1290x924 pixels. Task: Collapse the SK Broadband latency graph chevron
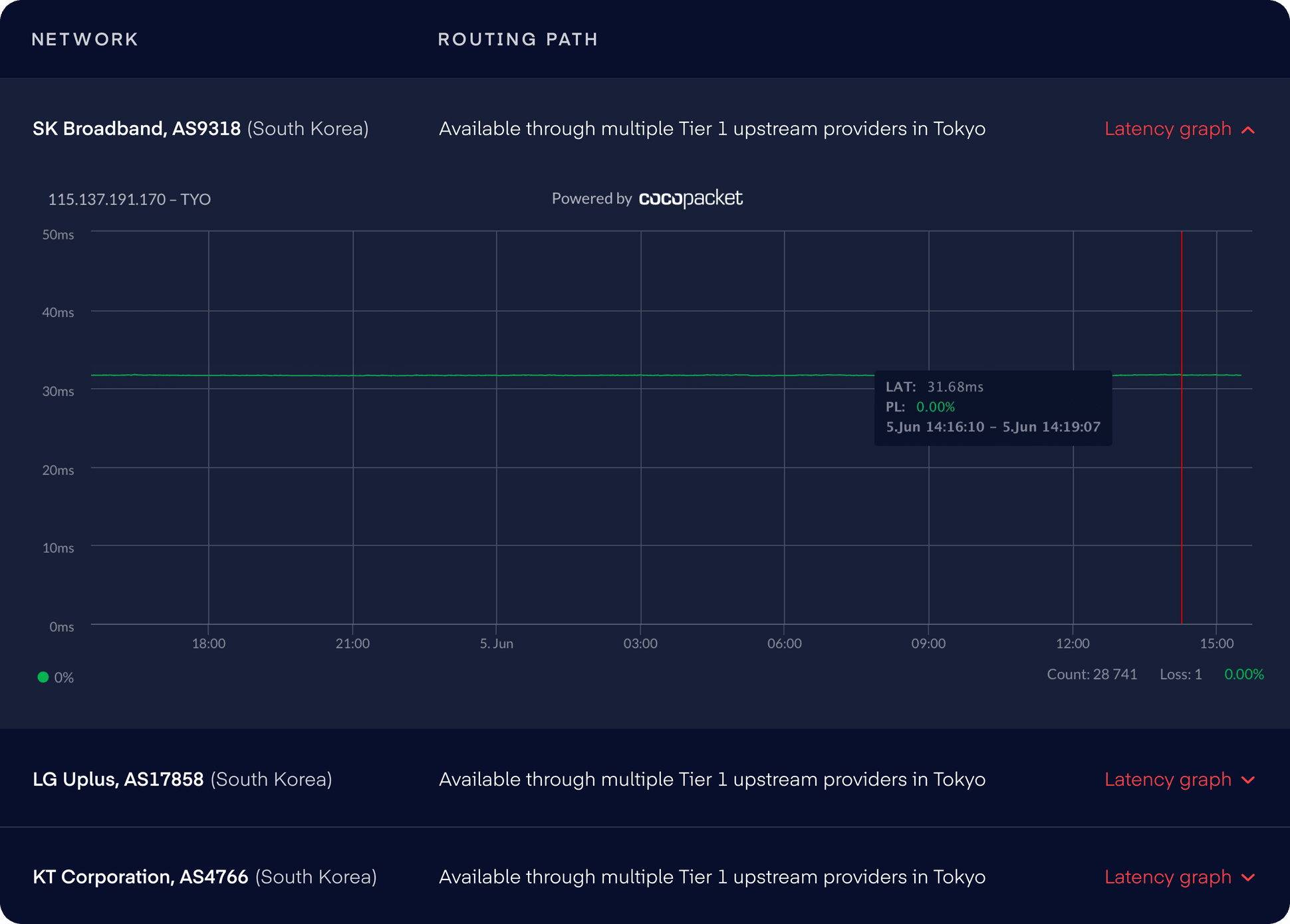[1248, 130]
